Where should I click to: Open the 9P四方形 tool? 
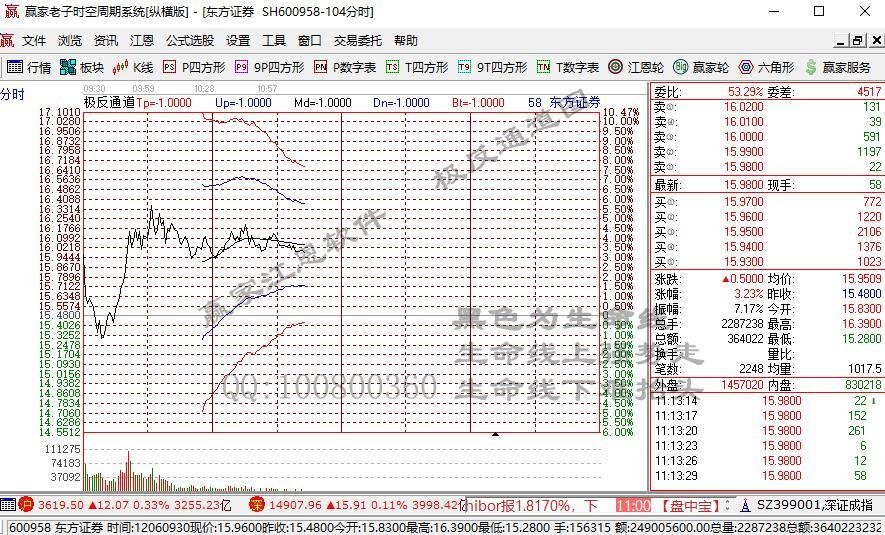point(270,68)
